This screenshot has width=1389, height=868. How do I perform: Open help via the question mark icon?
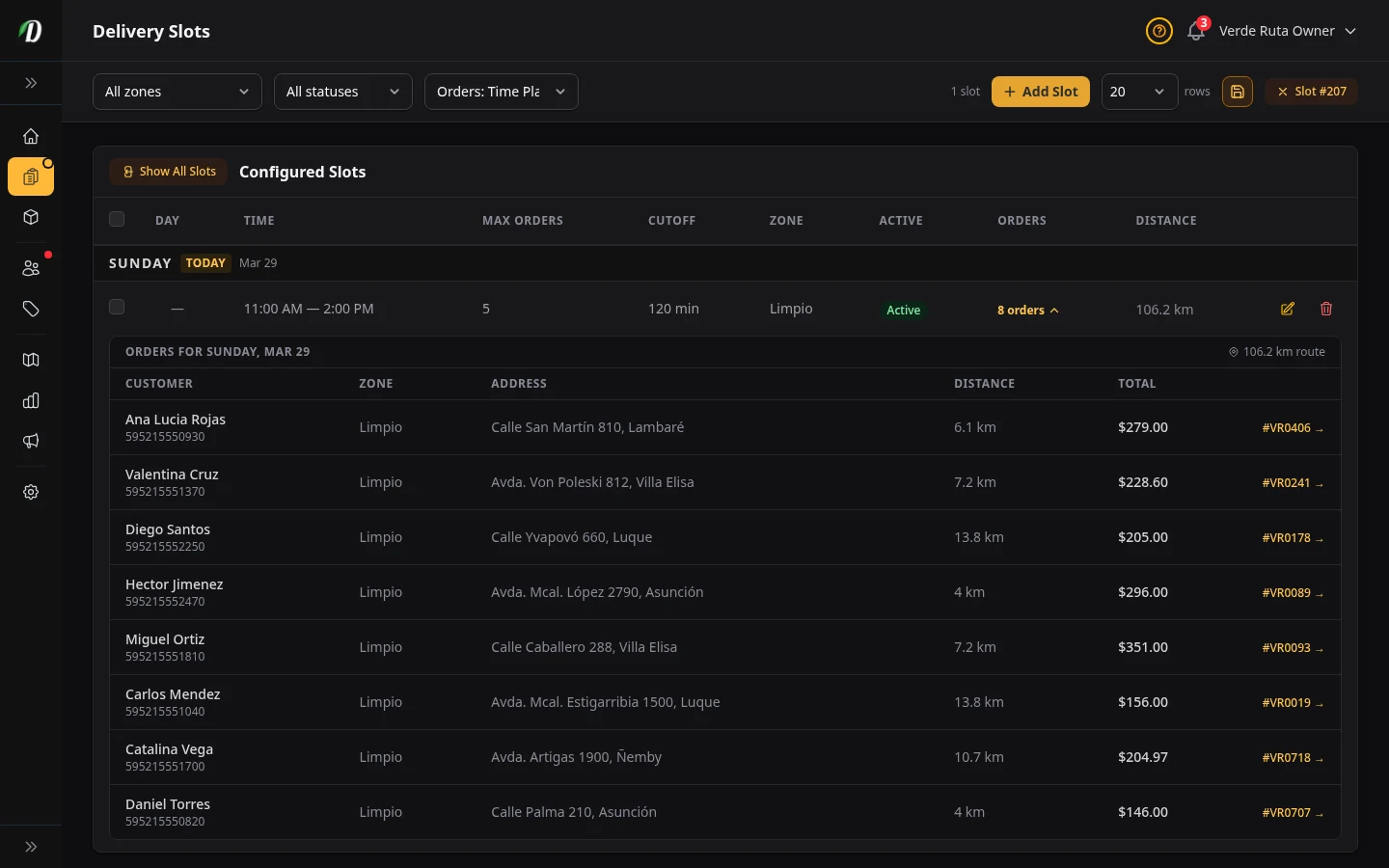[1158, 31]
